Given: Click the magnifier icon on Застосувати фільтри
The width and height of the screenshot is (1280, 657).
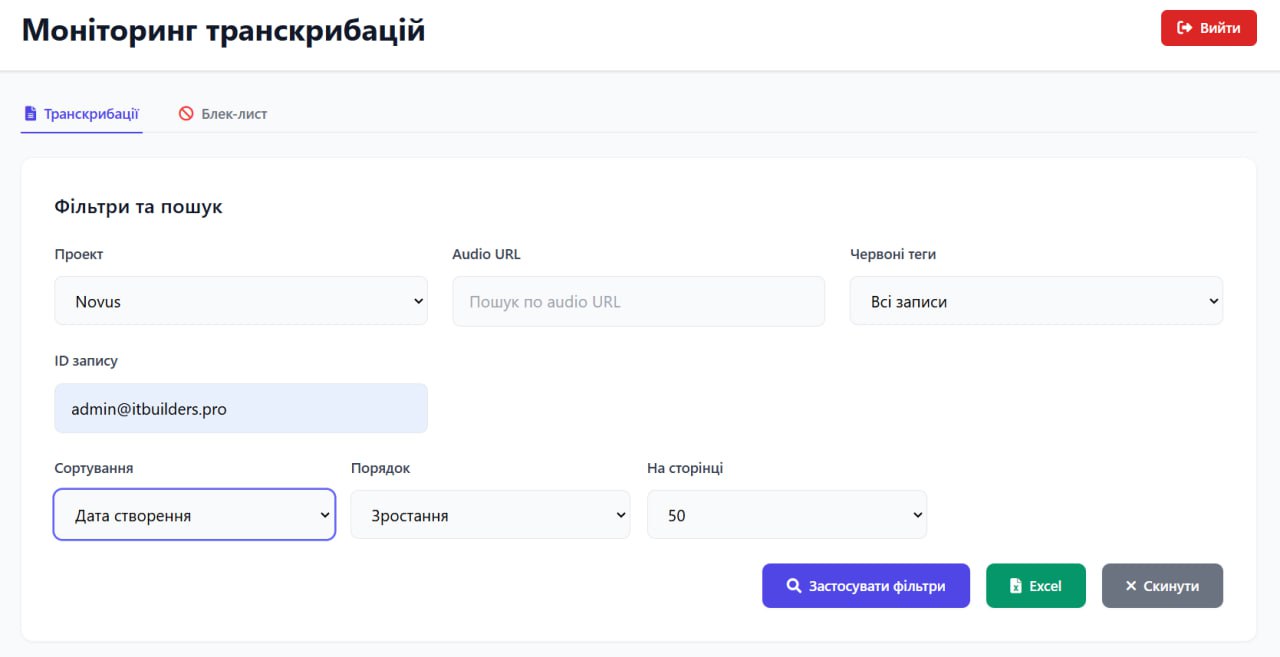Looking at the screenshot, I should (793, 586).
